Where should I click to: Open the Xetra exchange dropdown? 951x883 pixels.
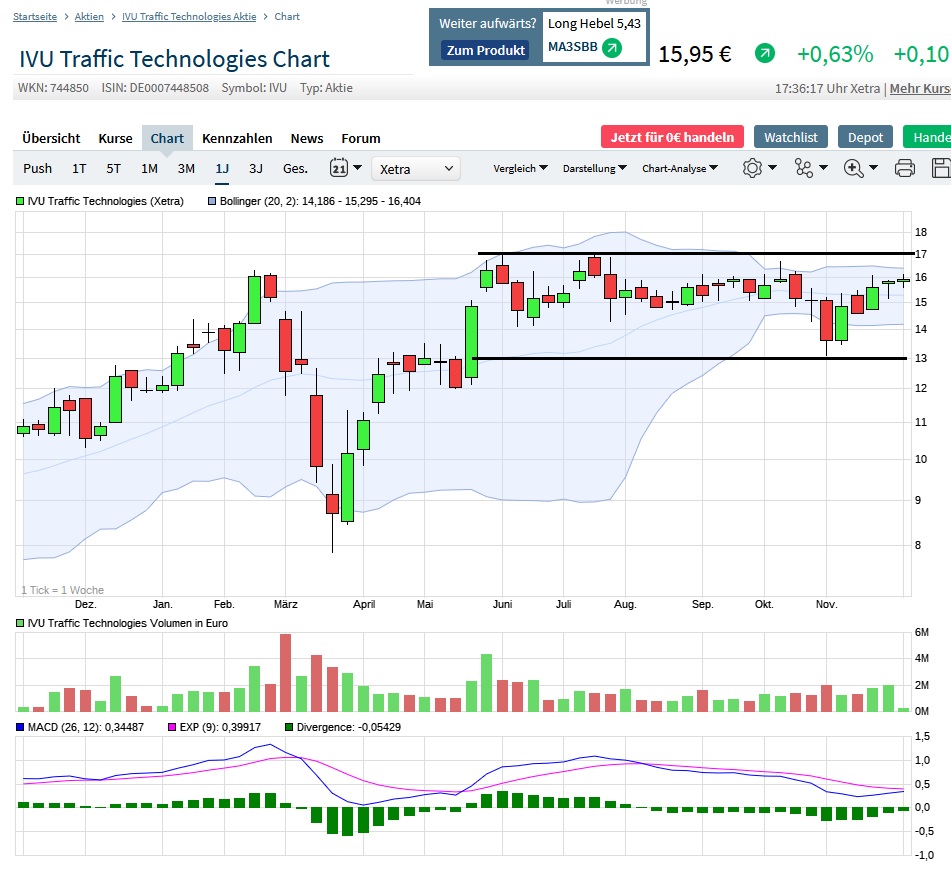point(416,169)
